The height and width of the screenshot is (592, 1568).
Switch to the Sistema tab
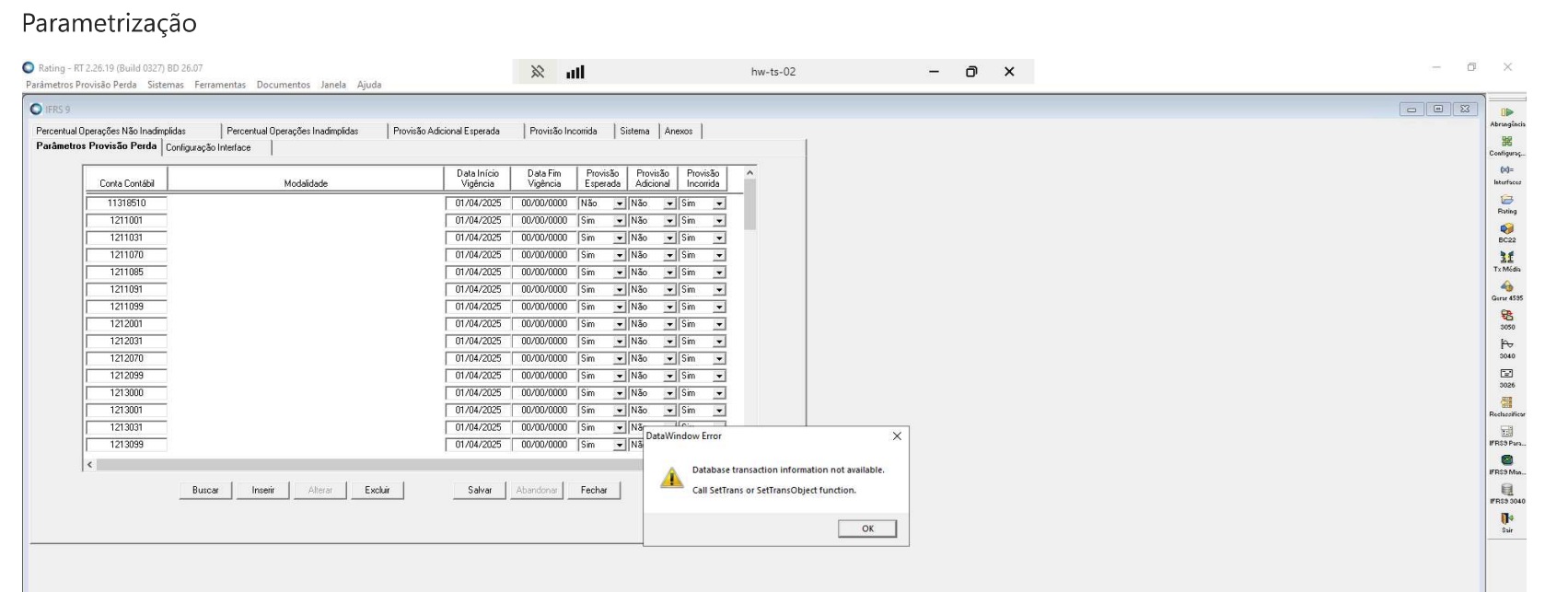point(634,131)
